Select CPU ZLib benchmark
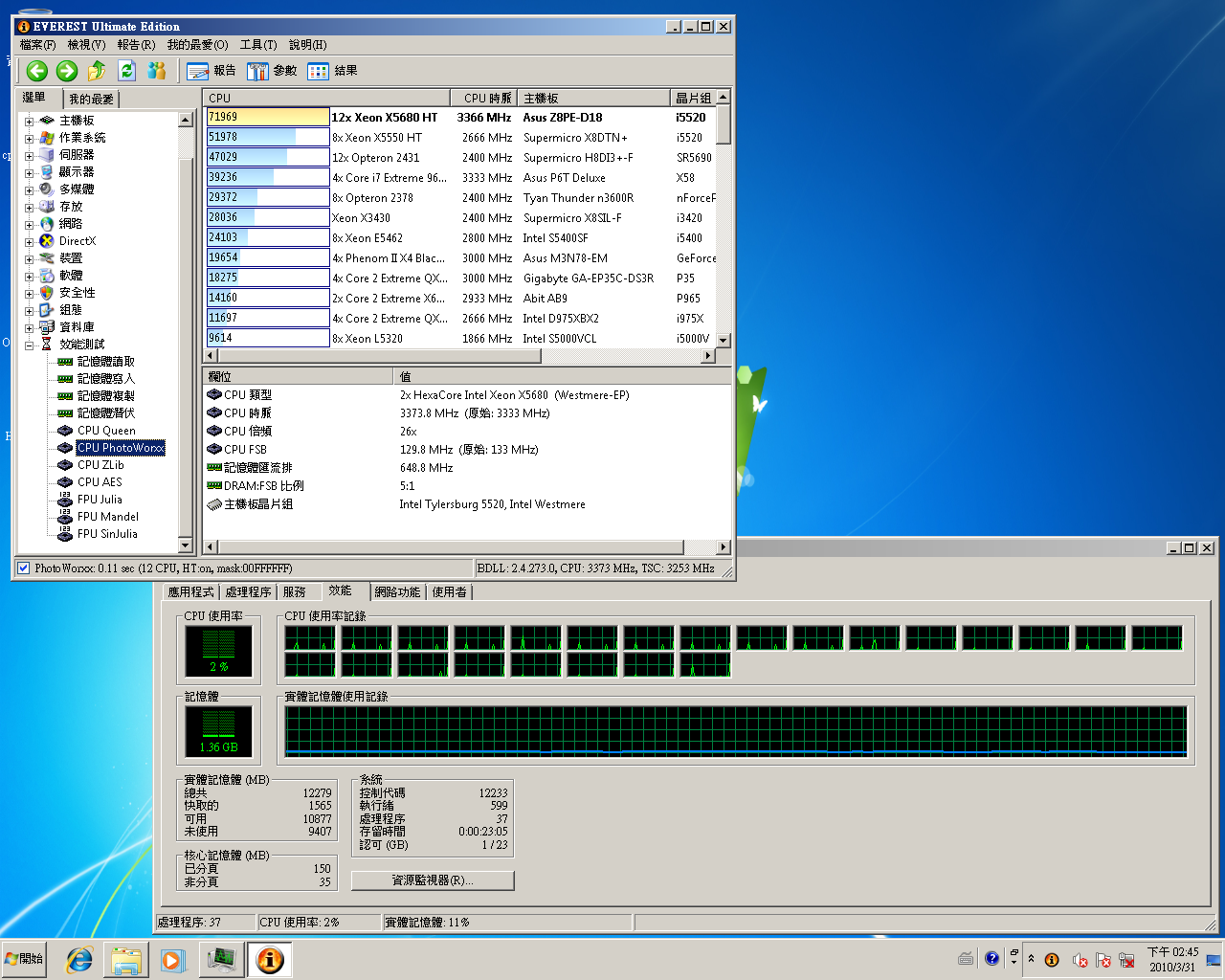Viewport: 1225px width, 980px height. (x=100, y=465)
